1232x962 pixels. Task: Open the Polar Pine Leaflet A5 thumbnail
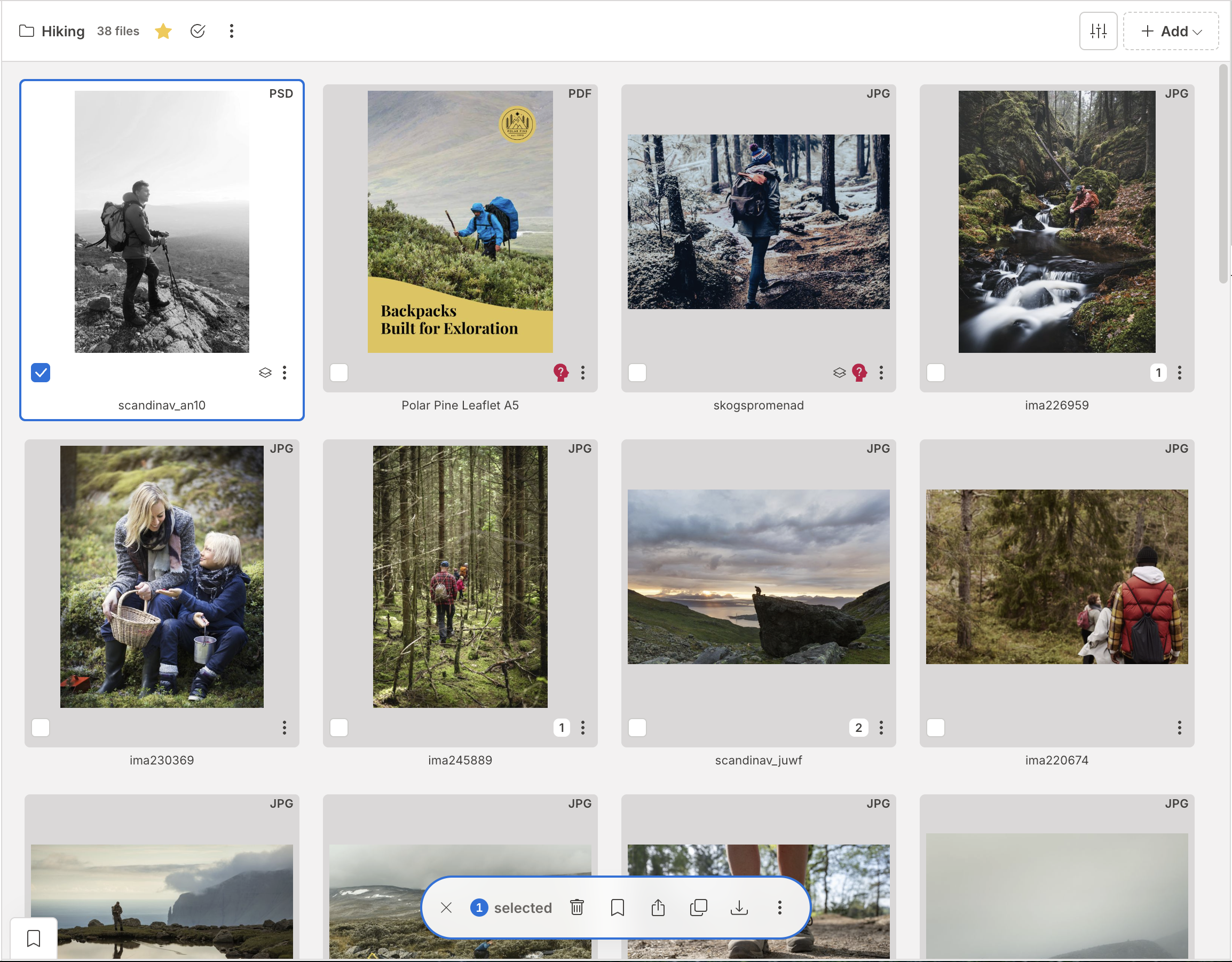tap(460, 222)
